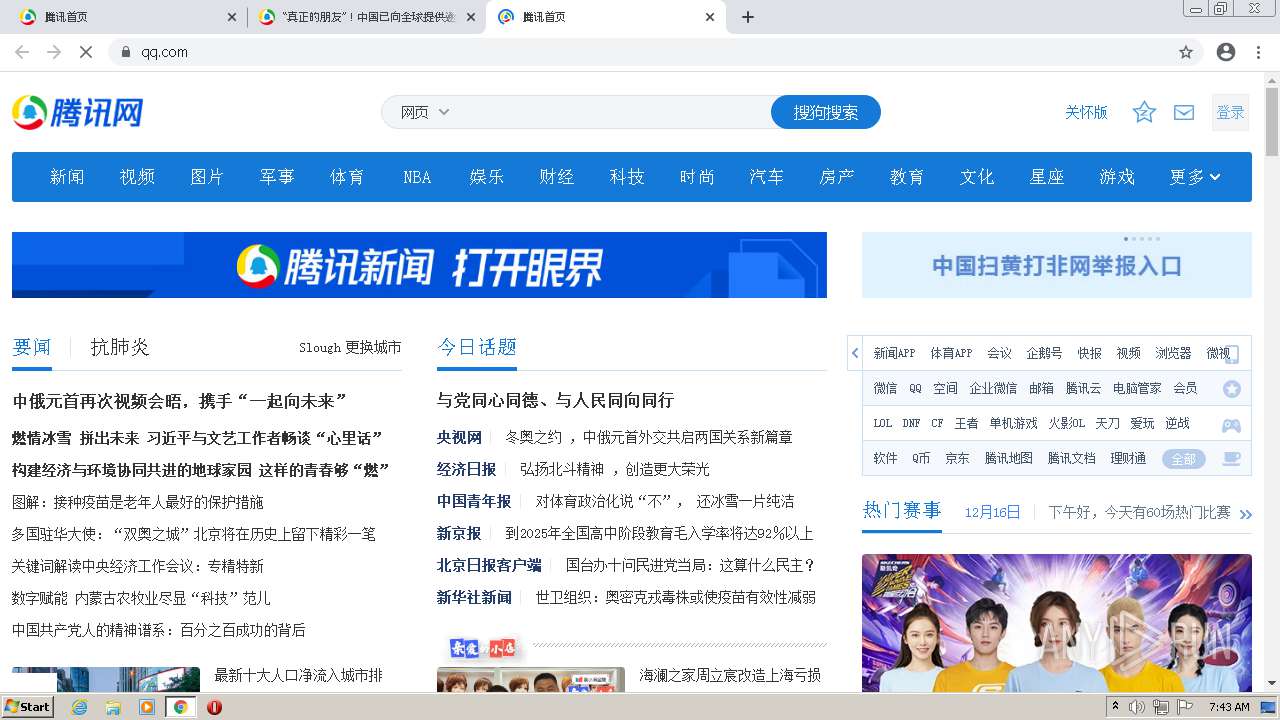
Task: Open 京东 link in services panel
Action: pyautogui.click(x=957, y=458)
